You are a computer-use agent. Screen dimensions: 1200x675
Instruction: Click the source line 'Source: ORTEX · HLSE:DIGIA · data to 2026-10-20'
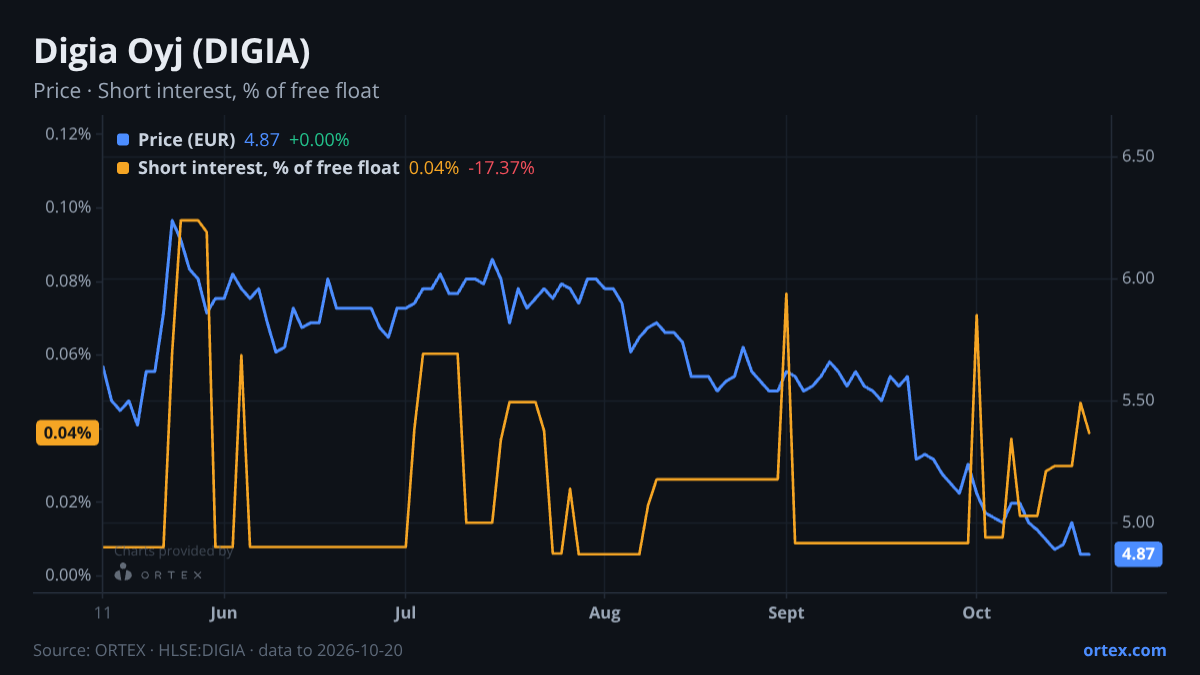tap(218, 650)
